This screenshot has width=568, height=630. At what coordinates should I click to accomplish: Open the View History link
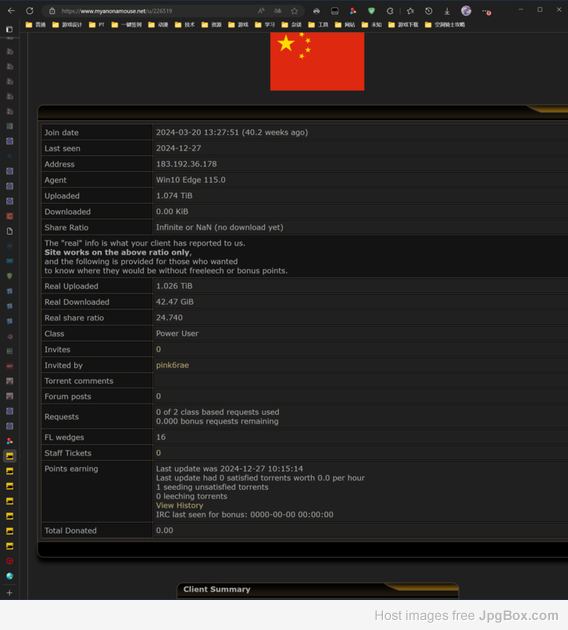pos(180,505)
